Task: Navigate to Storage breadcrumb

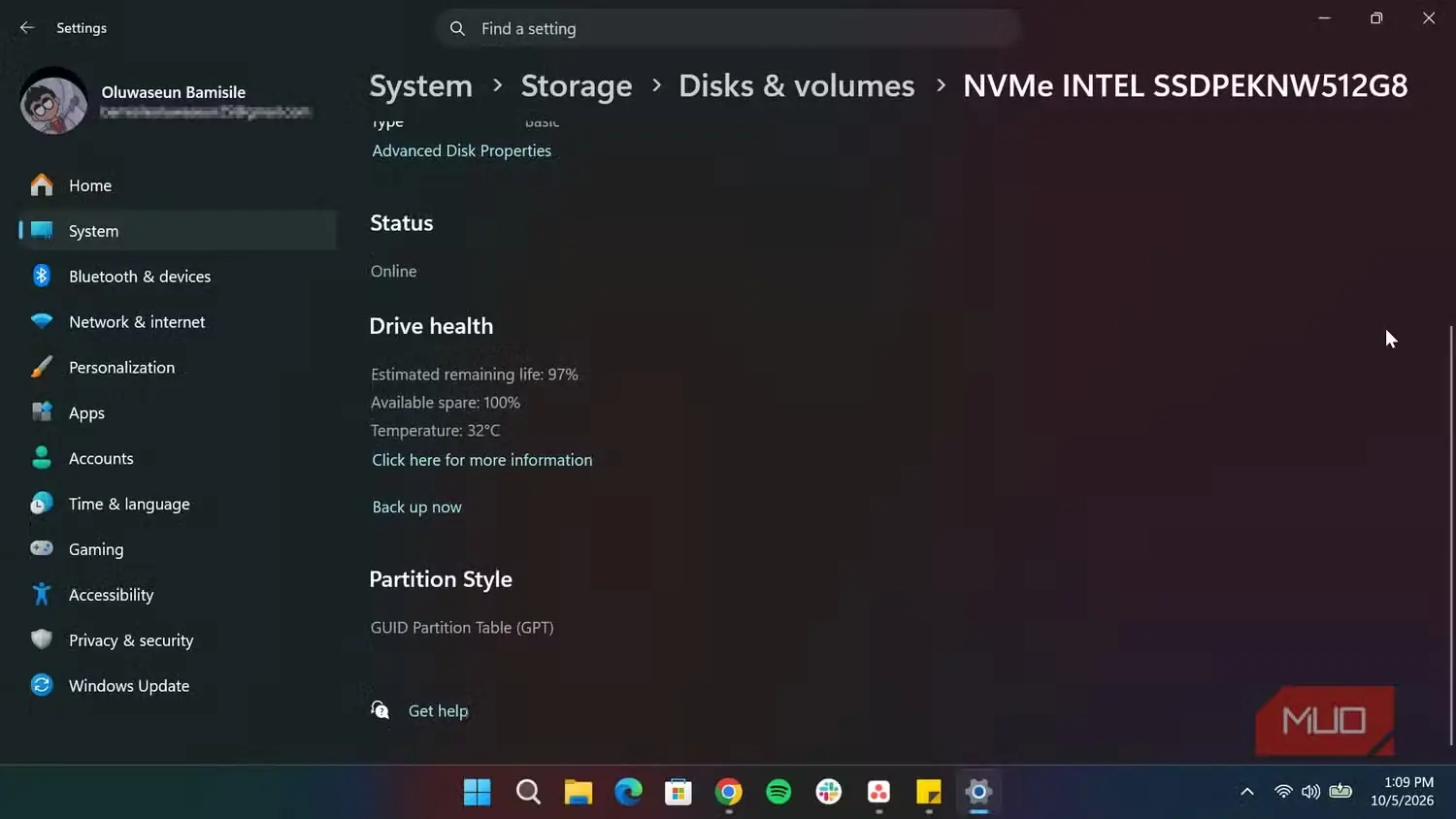Action: [577, 86]
